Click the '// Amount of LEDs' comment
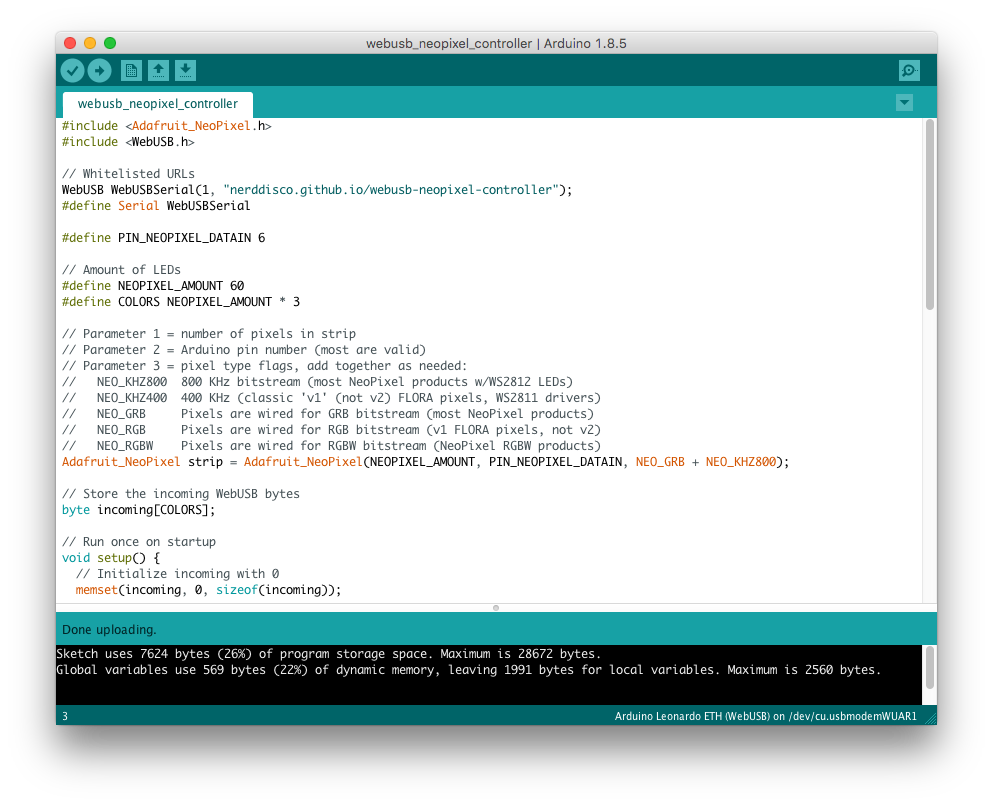Screen dimensions: 993x805 pos(121,270)
